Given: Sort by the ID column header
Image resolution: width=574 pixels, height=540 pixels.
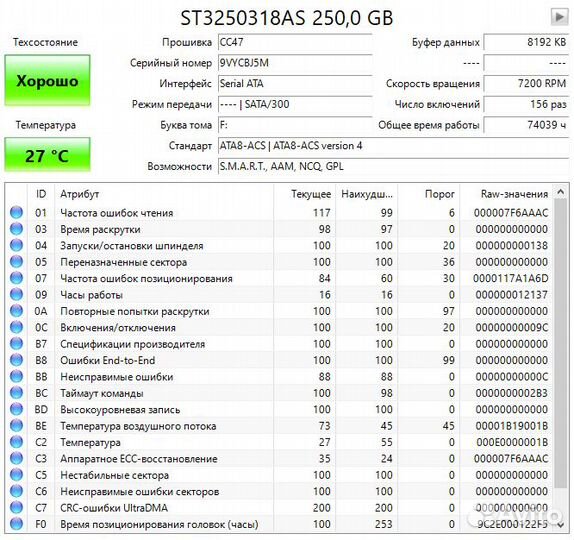Looking at the screenshot, I should (x=41, y=194).
